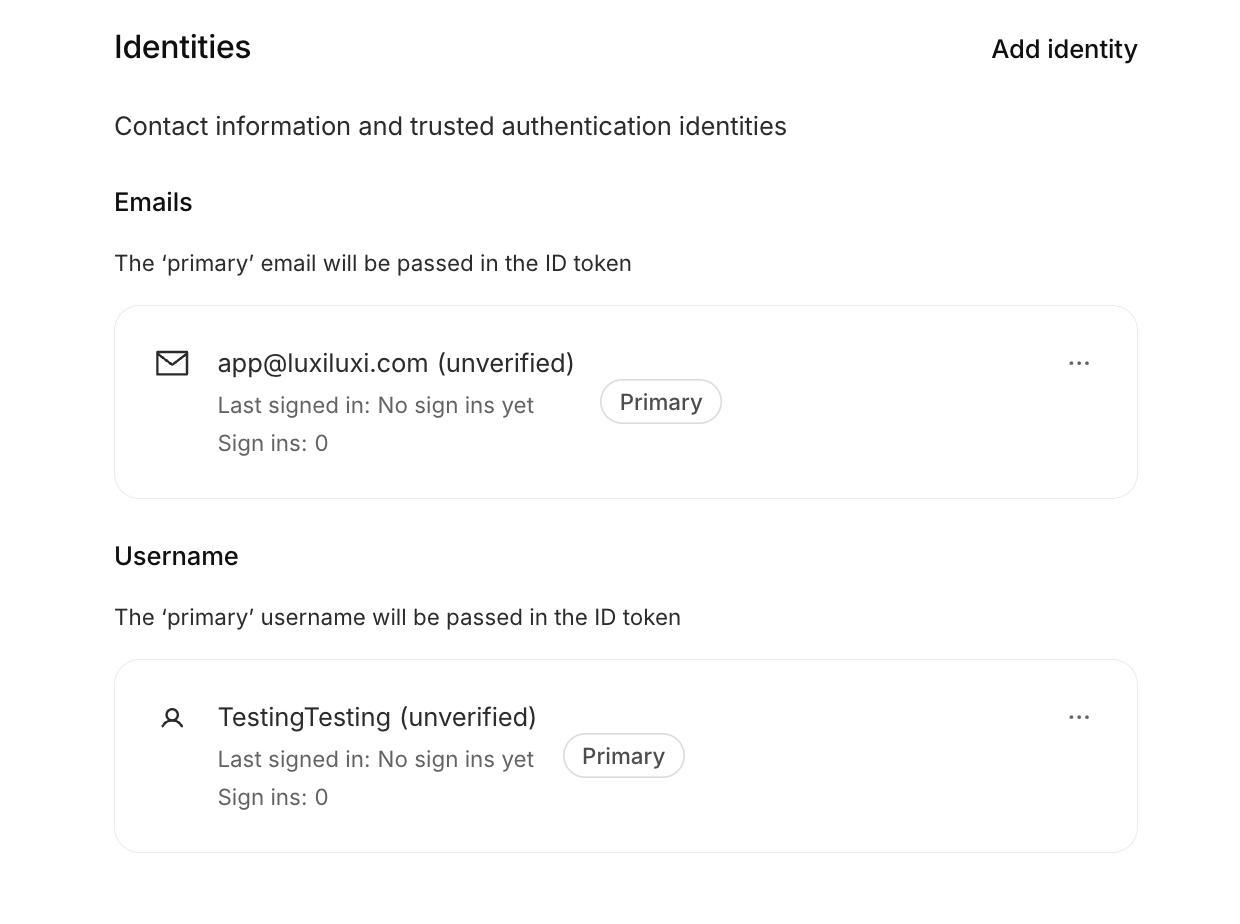Click the Username subsection heading
This screenshot has width=1240, height=924.
pyautogui.click(x=176, y=556)
